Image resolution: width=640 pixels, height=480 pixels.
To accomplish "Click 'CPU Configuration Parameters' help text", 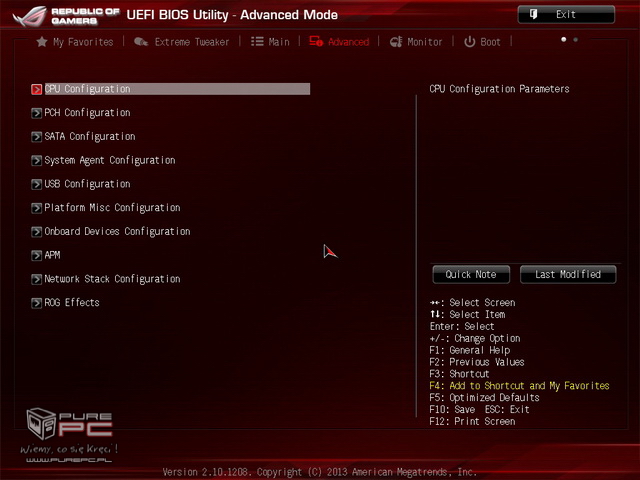I will [x=499, y=89].
